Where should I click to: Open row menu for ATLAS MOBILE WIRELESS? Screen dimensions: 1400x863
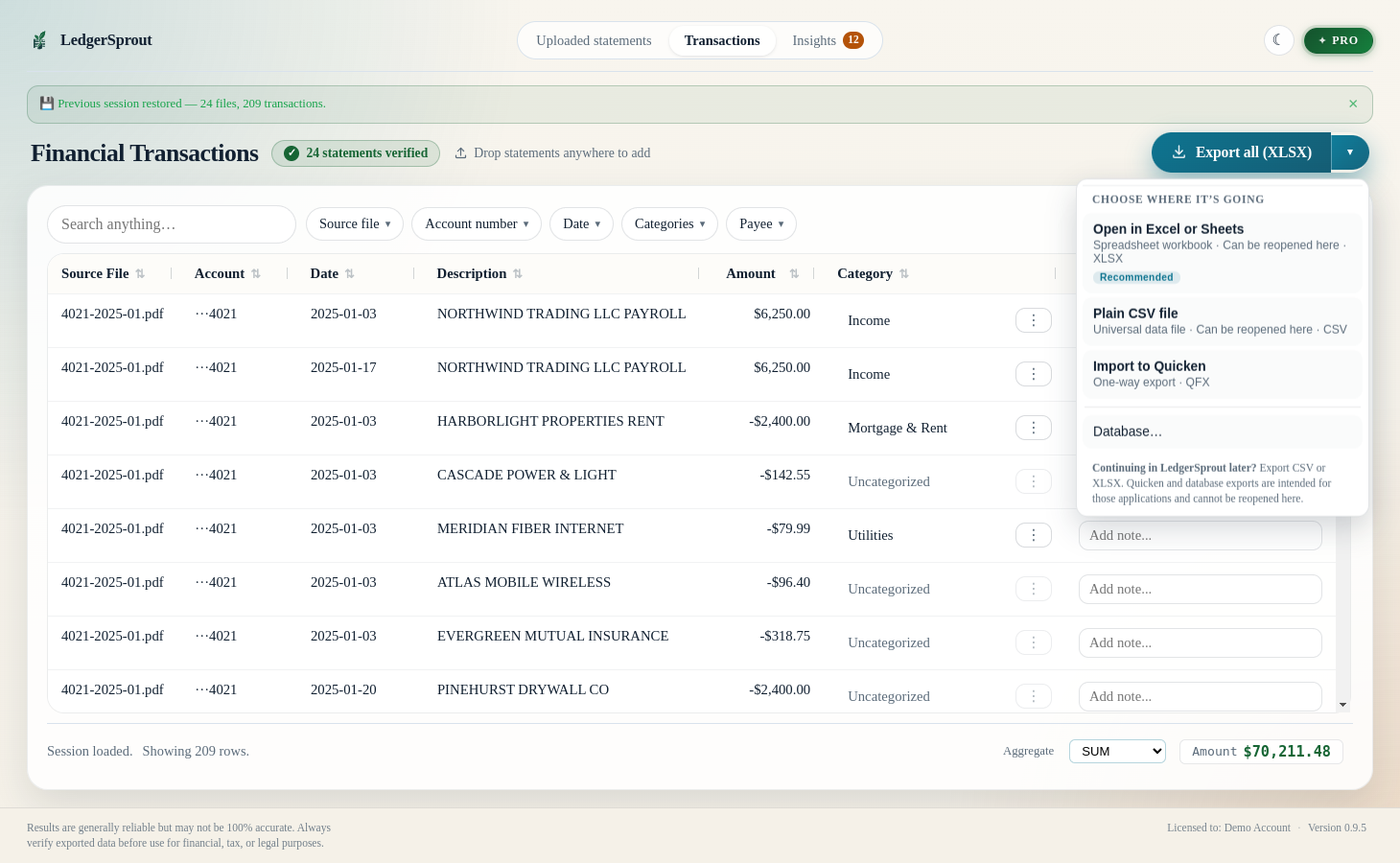coord(1034,589)
